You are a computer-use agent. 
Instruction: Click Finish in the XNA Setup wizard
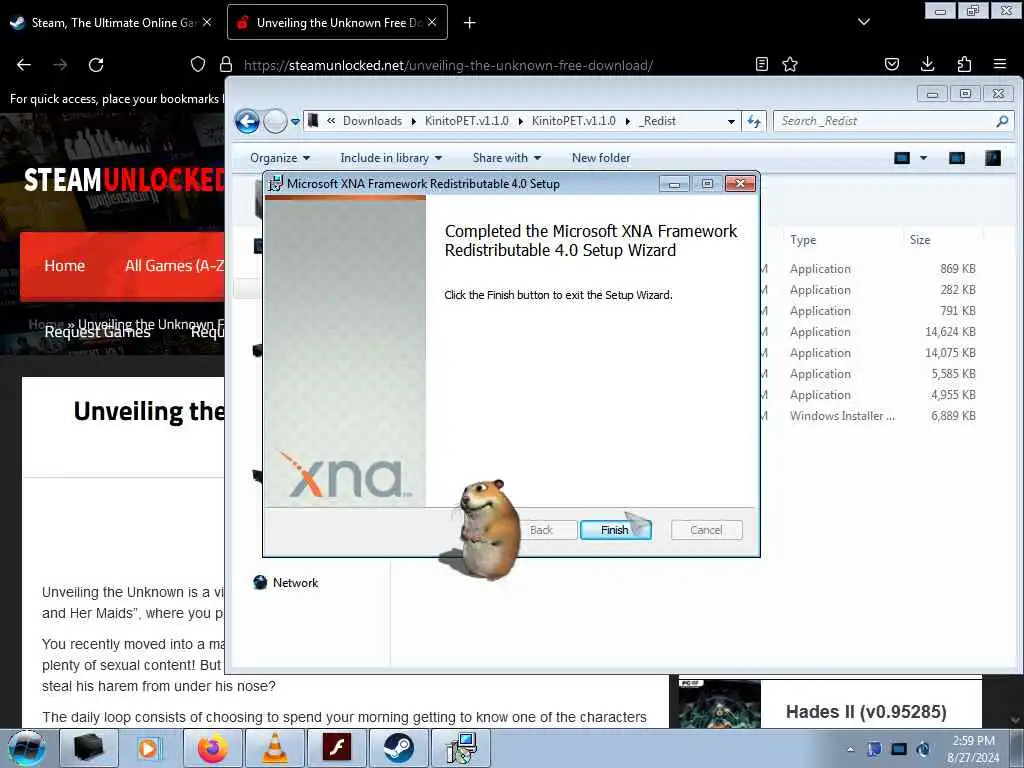click(x=615, y=530)
